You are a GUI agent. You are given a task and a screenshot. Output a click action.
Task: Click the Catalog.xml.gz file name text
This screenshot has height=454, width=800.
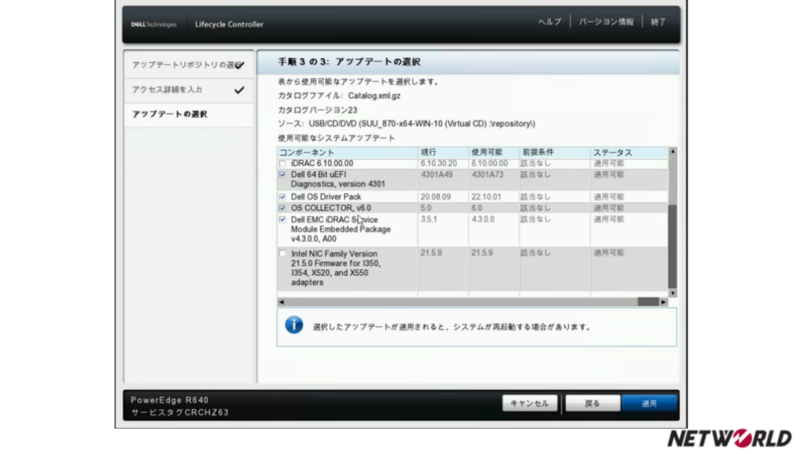click(374, 96)
